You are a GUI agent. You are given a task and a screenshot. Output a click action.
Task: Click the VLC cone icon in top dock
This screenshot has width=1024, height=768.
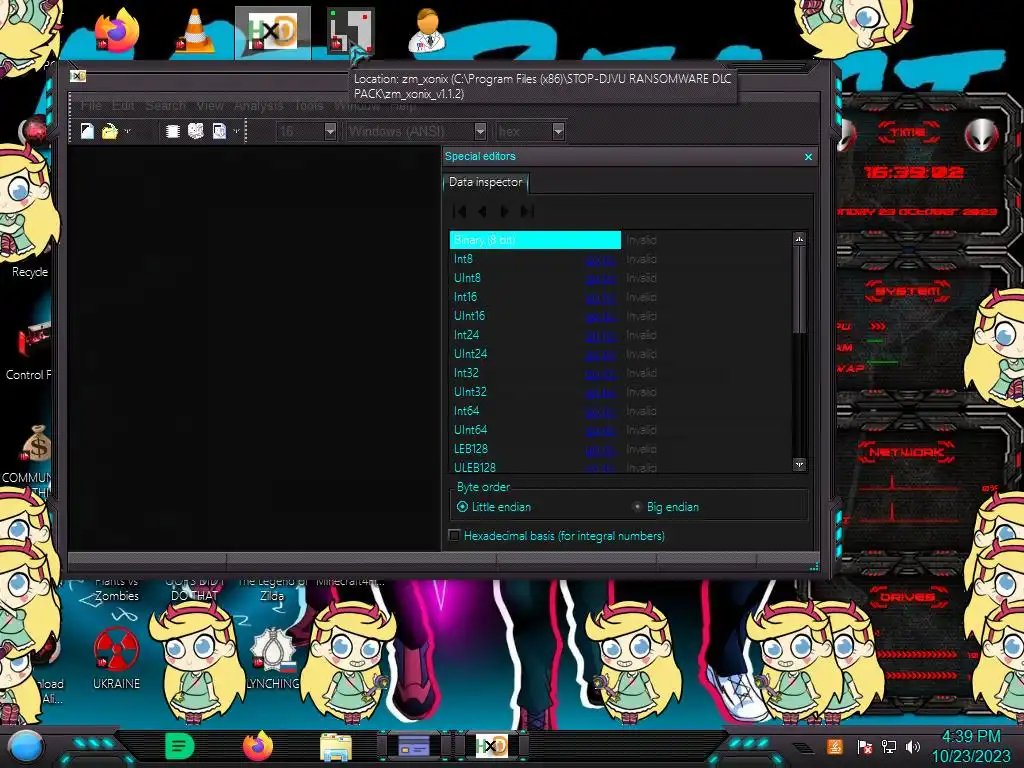[195, 31]
